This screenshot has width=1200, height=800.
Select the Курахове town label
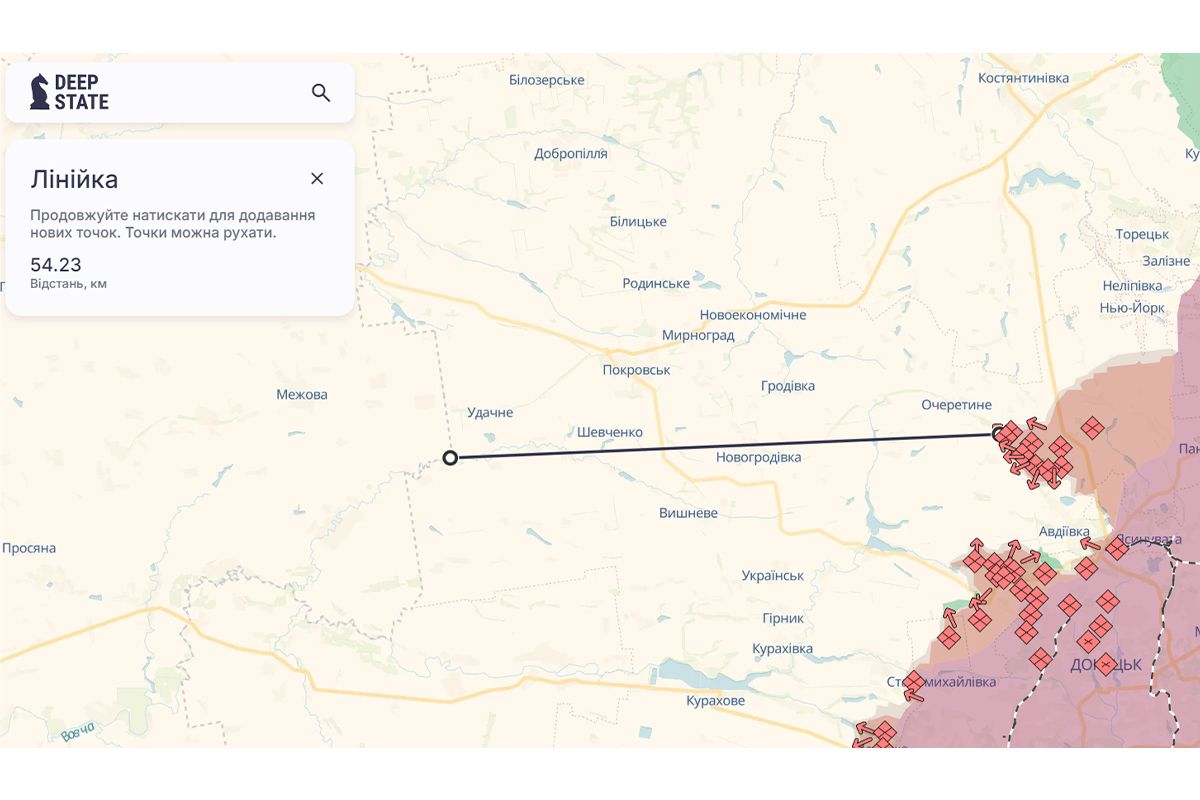tap(715, 701)
